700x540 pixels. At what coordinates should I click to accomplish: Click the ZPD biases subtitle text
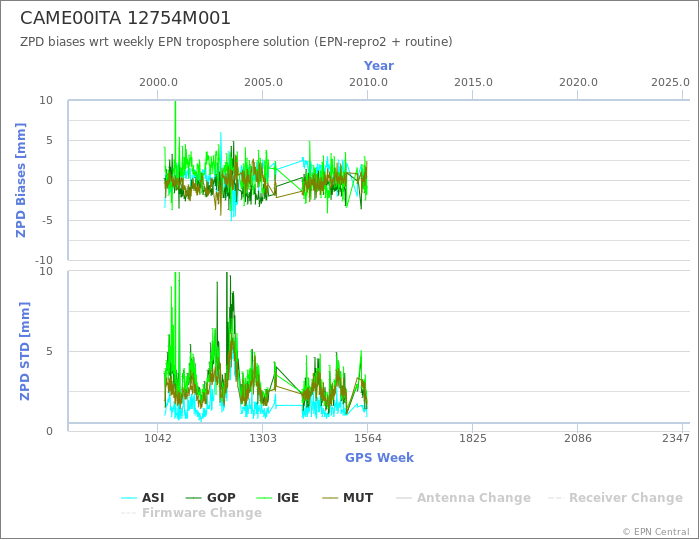tap(236, 42)
